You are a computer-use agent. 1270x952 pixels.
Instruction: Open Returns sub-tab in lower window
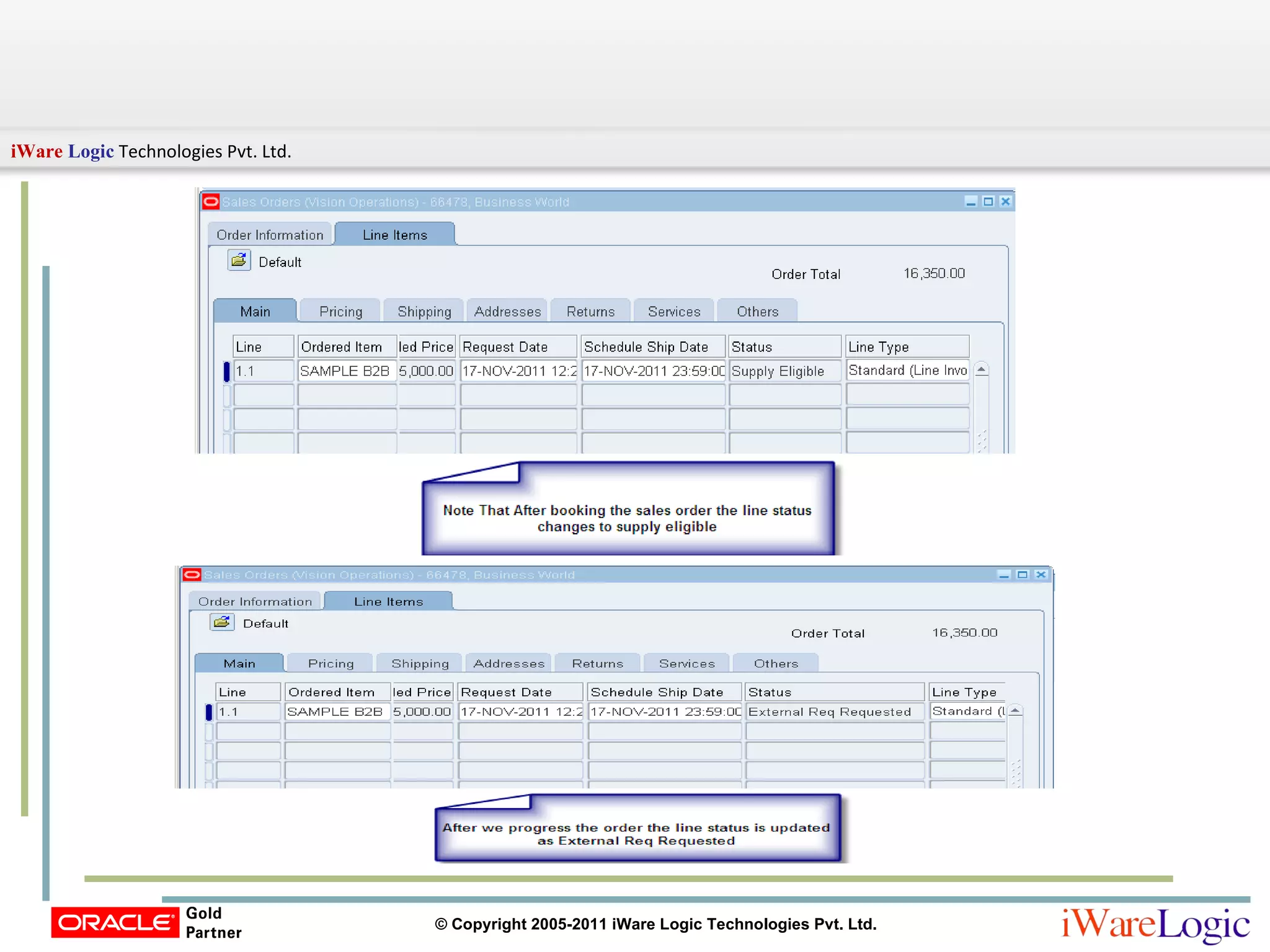tap(597, 663)
